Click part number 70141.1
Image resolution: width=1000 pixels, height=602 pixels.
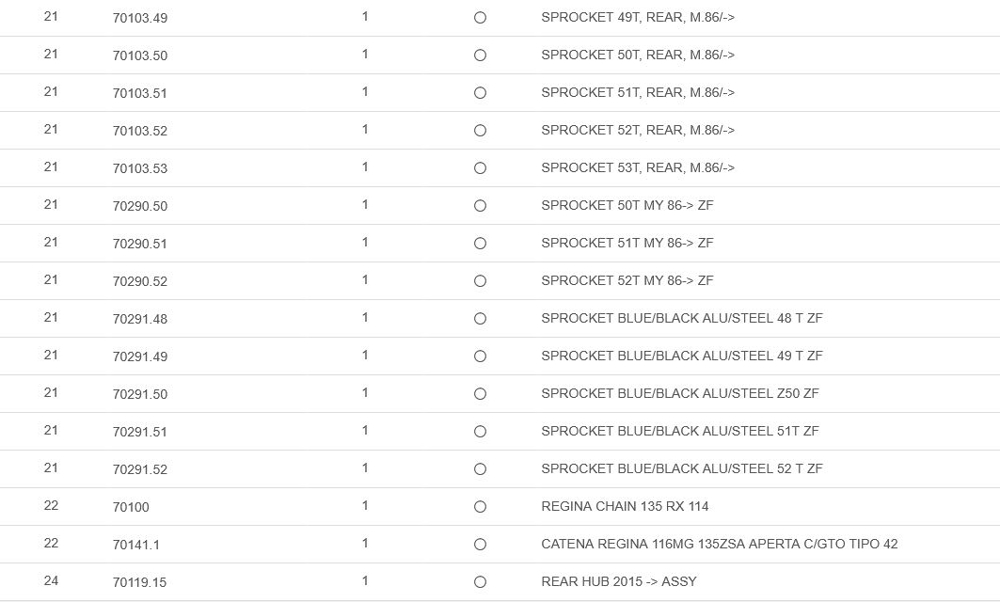click(x=136, y=545)
